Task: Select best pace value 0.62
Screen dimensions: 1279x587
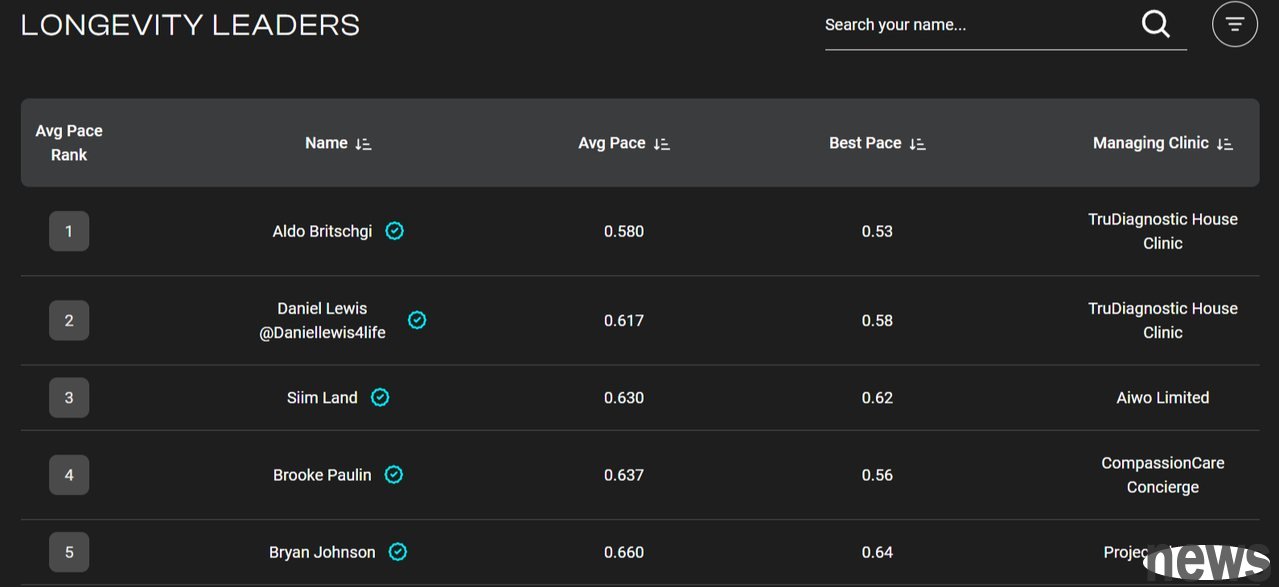Action: (877, 397)
